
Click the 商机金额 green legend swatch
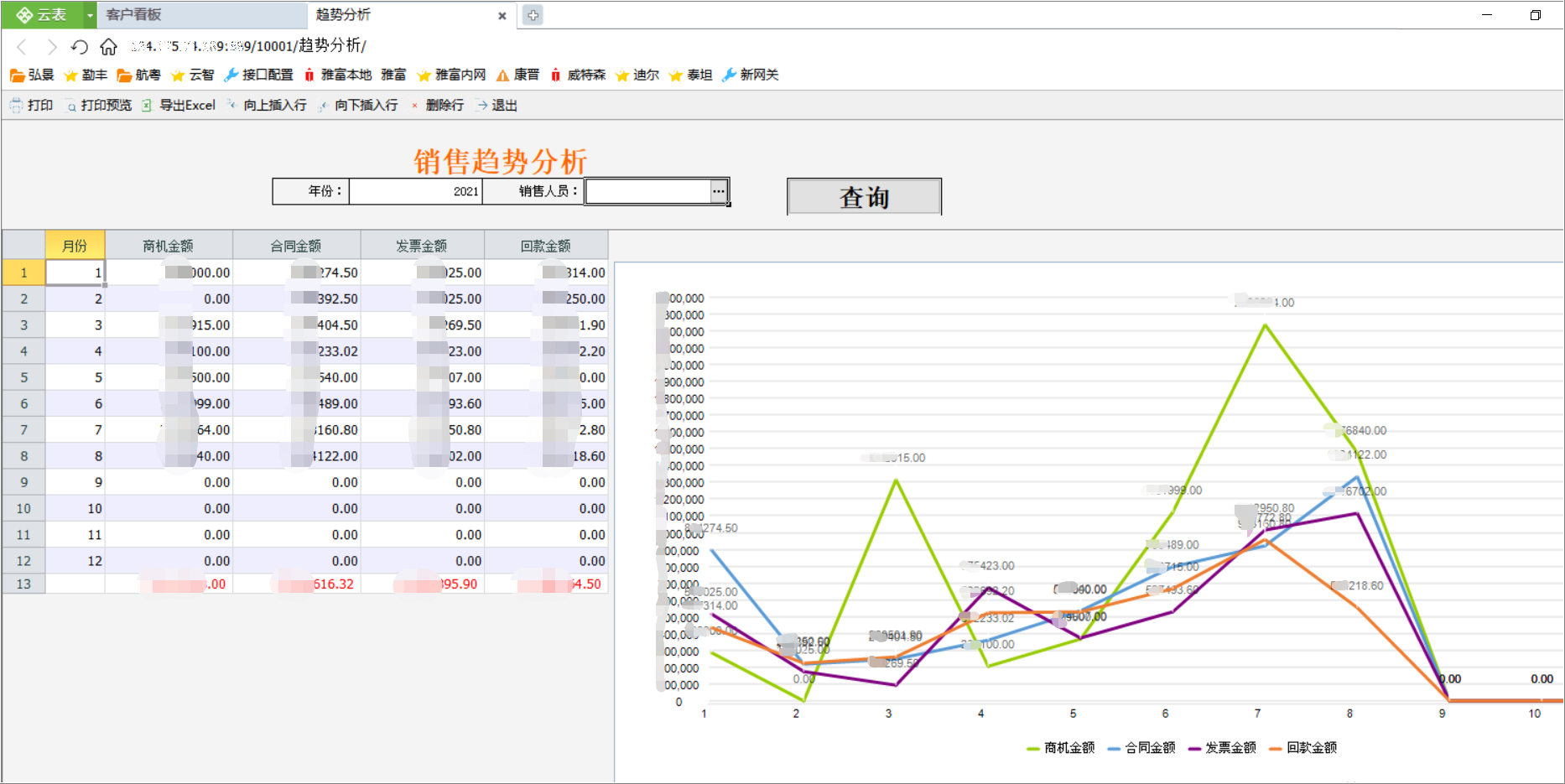(1033, 748)
